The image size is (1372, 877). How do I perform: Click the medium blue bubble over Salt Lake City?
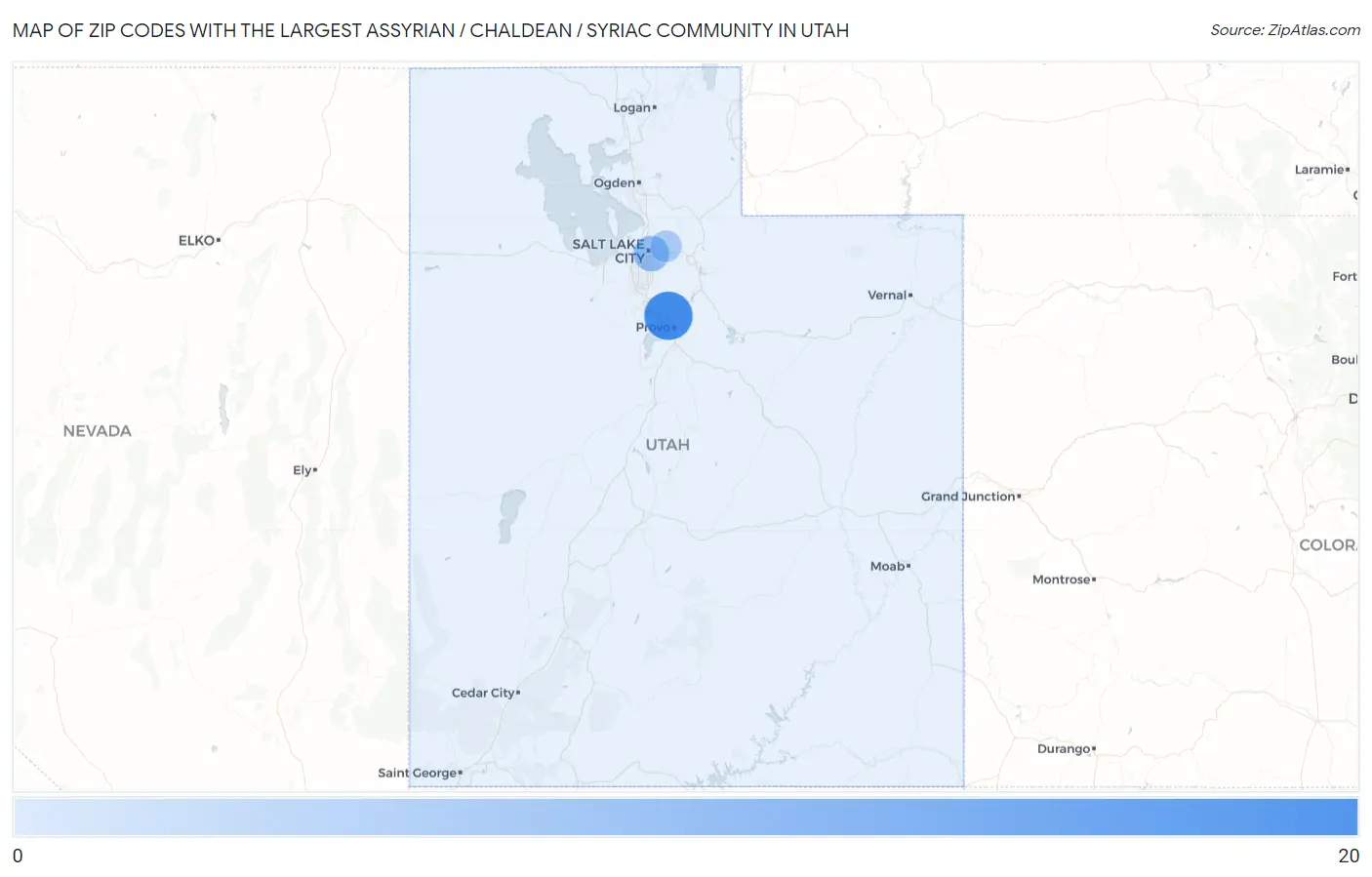click(653, 253)
